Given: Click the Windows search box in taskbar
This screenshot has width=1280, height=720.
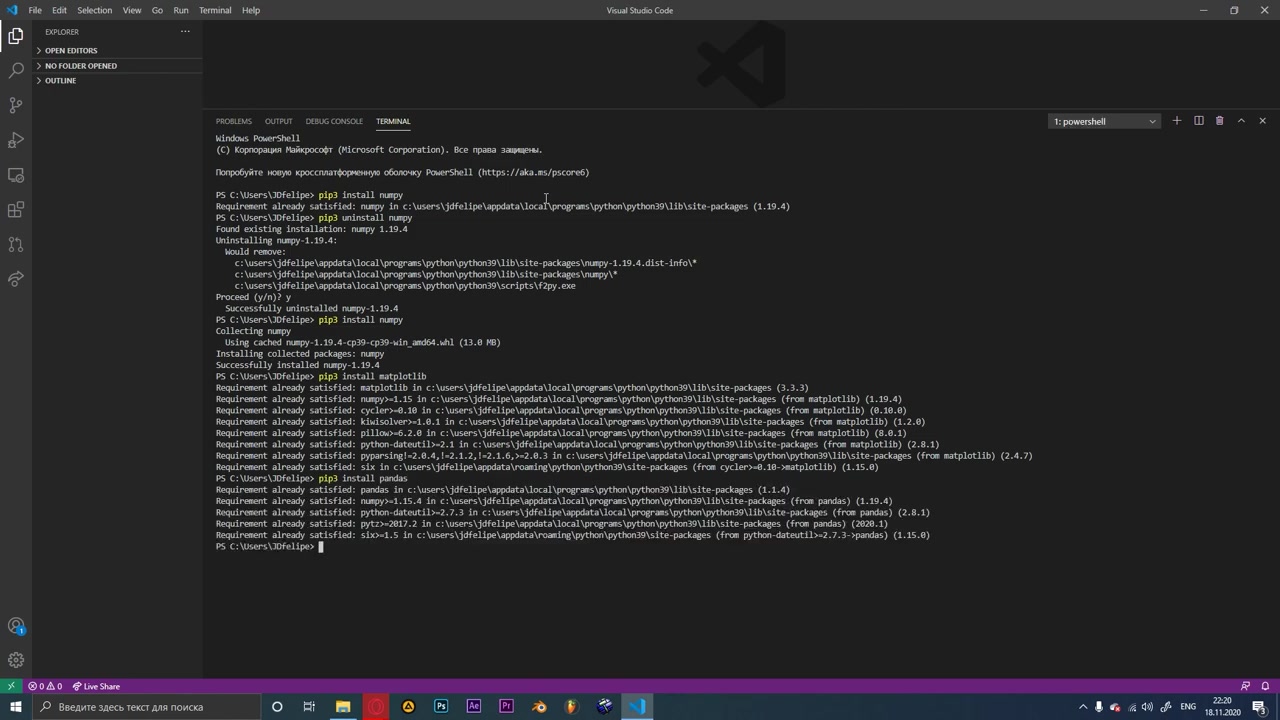Looking at the screenshot, I should pos(146,707).
